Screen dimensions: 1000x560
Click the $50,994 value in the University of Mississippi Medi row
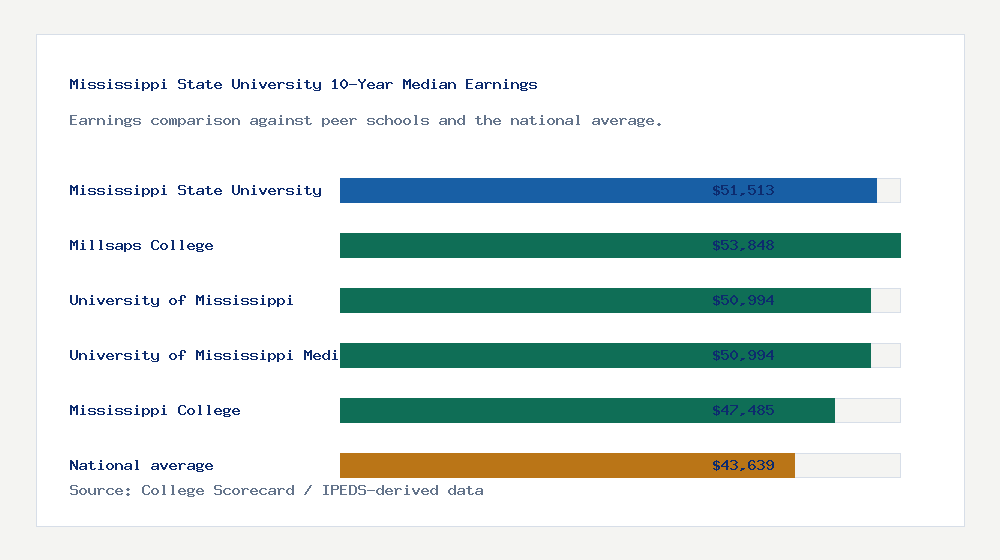(743, 355)
